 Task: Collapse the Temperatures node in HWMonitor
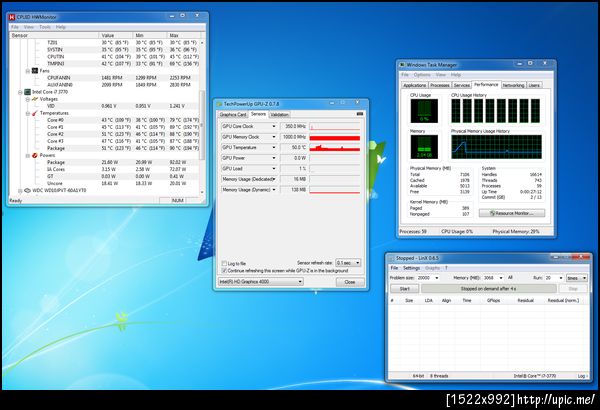(28, 113)
